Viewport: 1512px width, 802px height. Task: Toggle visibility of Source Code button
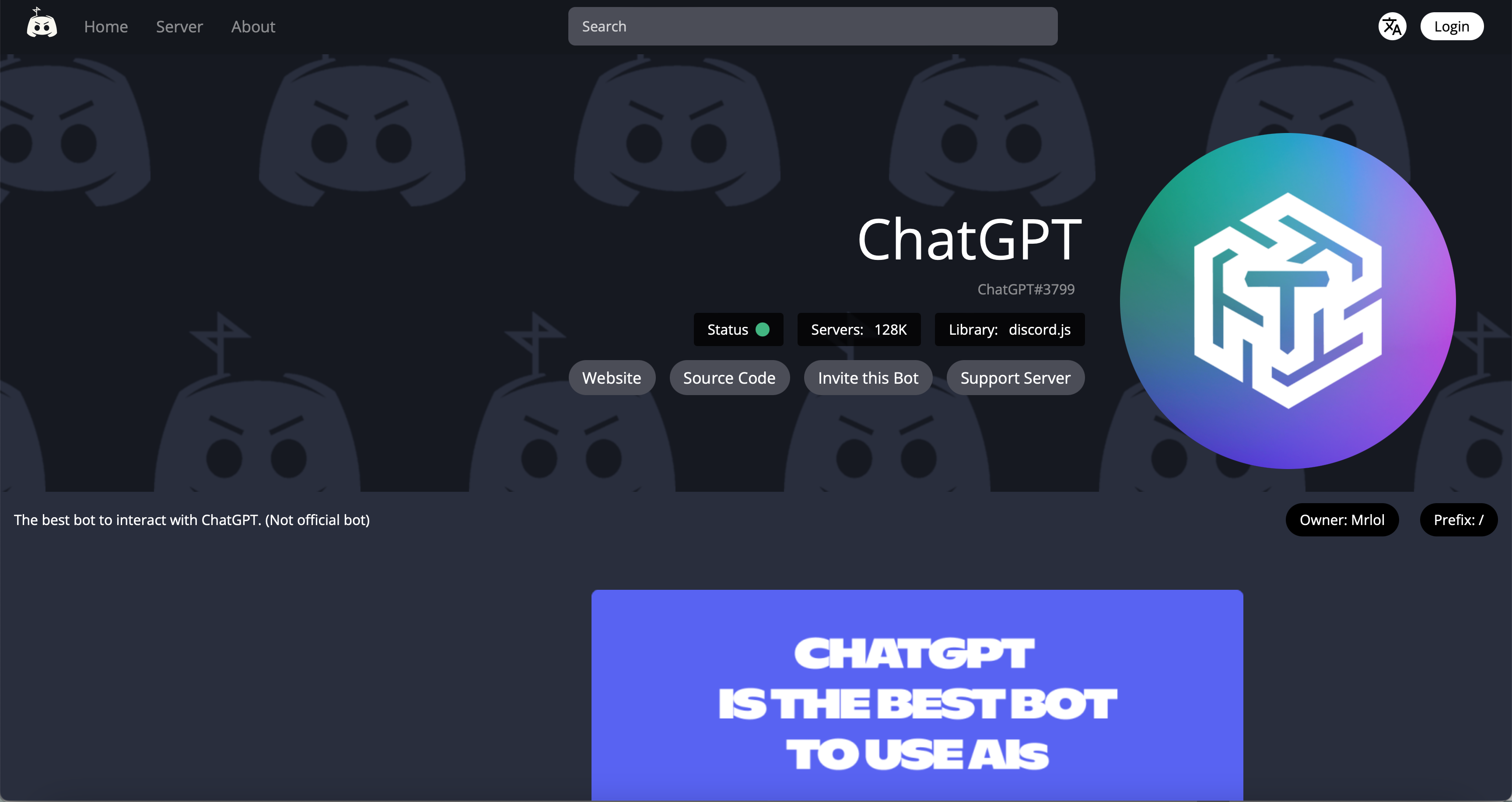(730, 378)
